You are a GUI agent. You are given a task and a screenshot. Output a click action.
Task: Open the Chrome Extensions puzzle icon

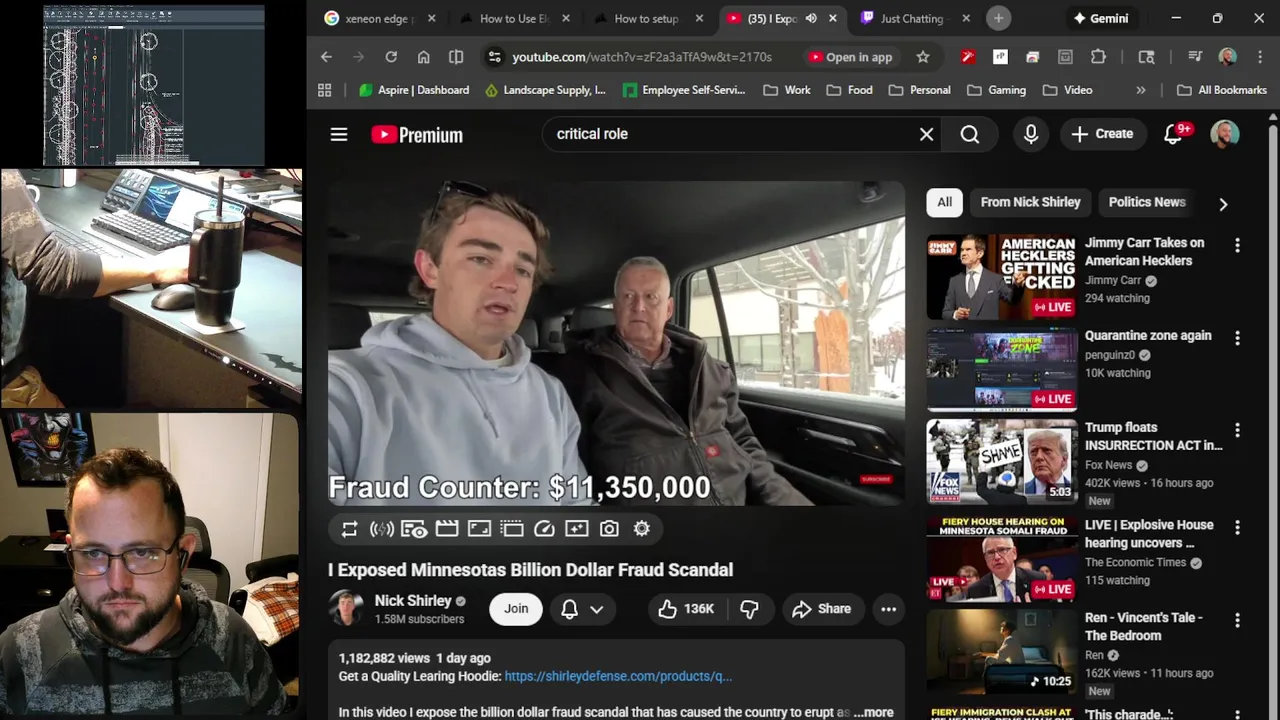coord(1098,57)
